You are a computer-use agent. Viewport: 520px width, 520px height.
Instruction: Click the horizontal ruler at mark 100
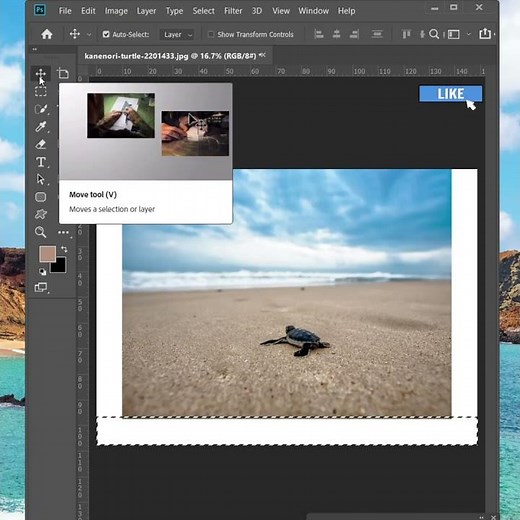pos(359,71)
